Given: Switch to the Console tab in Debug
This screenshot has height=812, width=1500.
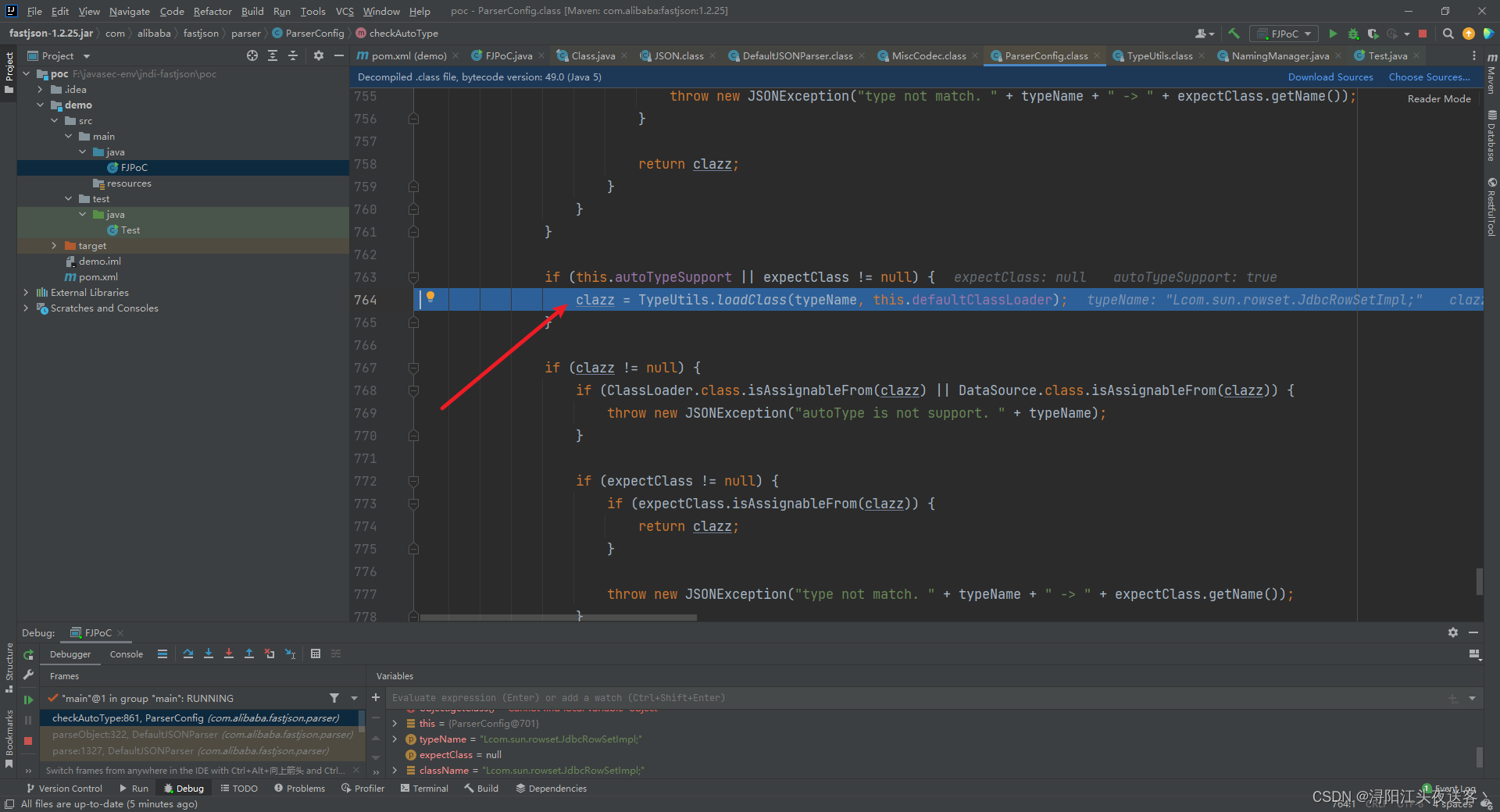Looking at the screenshot, I should [x=126, y=654].
